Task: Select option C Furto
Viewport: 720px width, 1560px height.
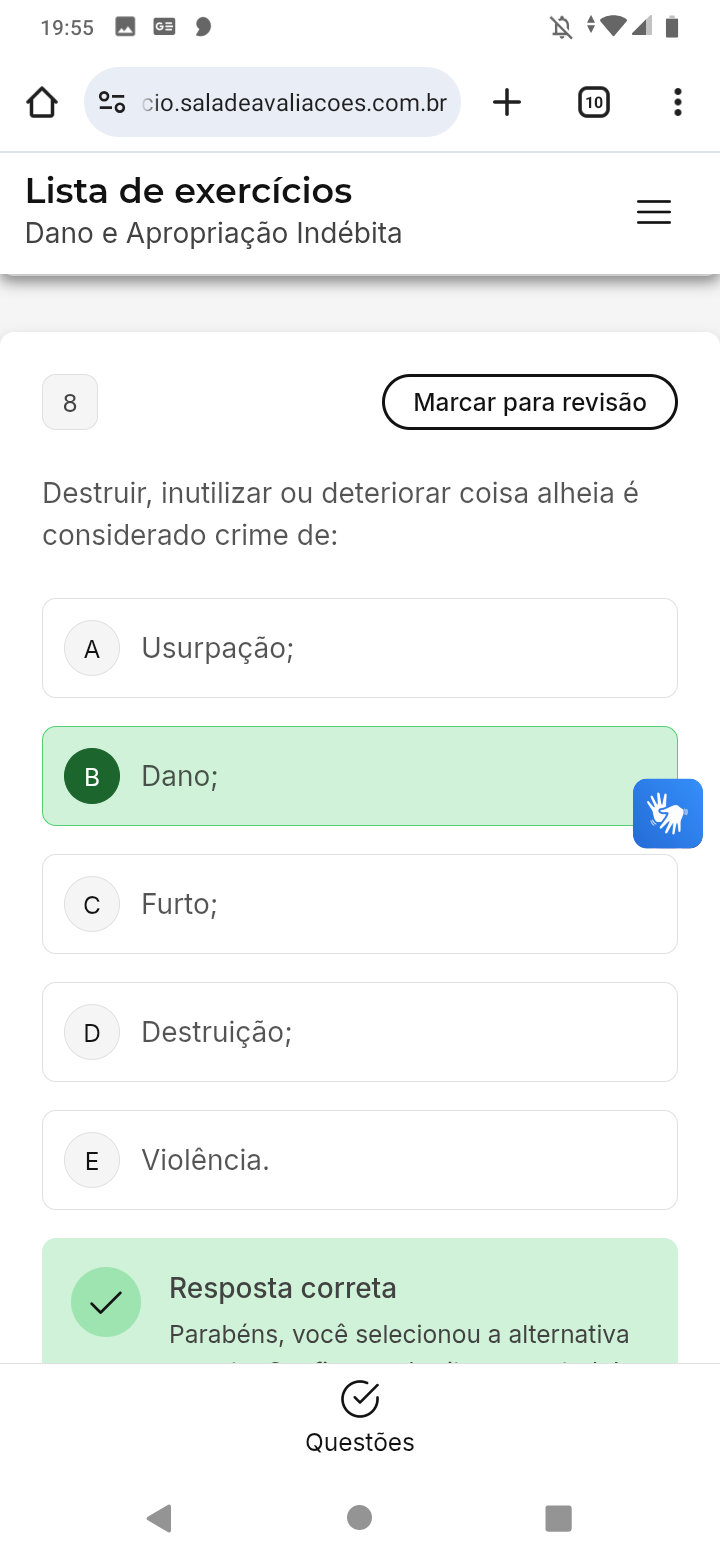Action: click(360, 904)
